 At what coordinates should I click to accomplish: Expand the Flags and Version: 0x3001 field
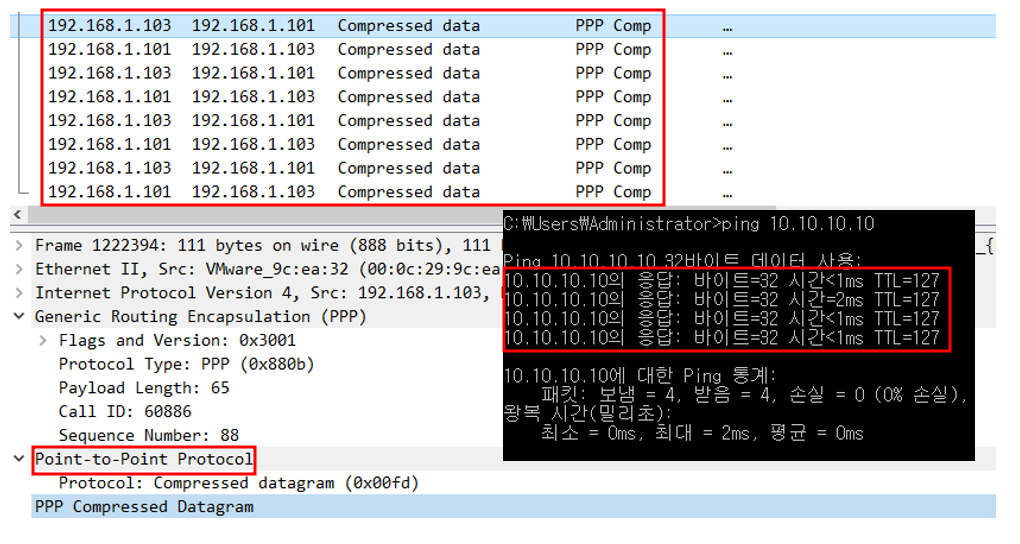click(x=42, y=340)
